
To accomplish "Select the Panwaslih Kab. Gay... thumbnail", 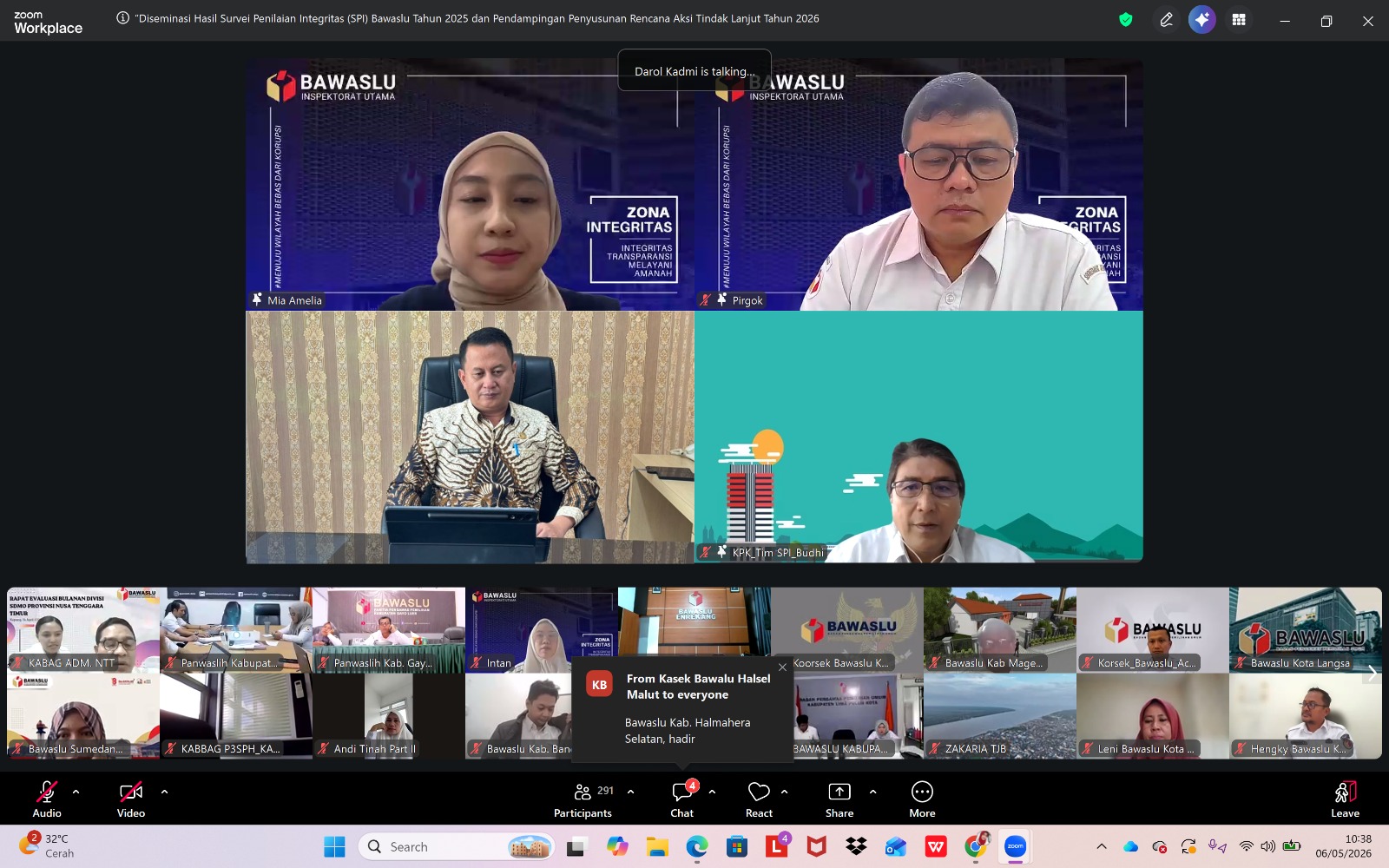I will (389, 630).
